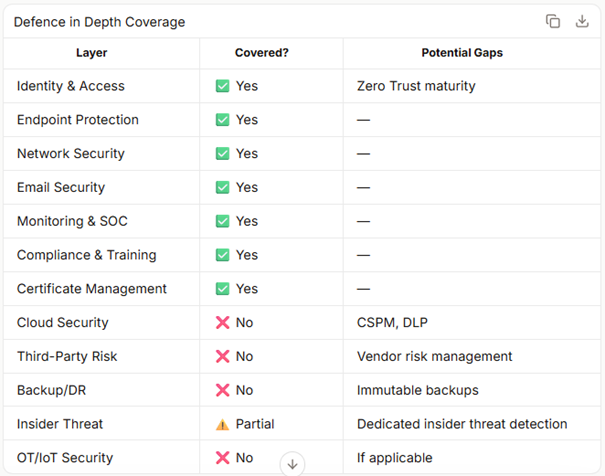Click the Dedicated insider threat detection text
Screen dimensions: 605x476
pyautogui.click(x=462, y=424)
